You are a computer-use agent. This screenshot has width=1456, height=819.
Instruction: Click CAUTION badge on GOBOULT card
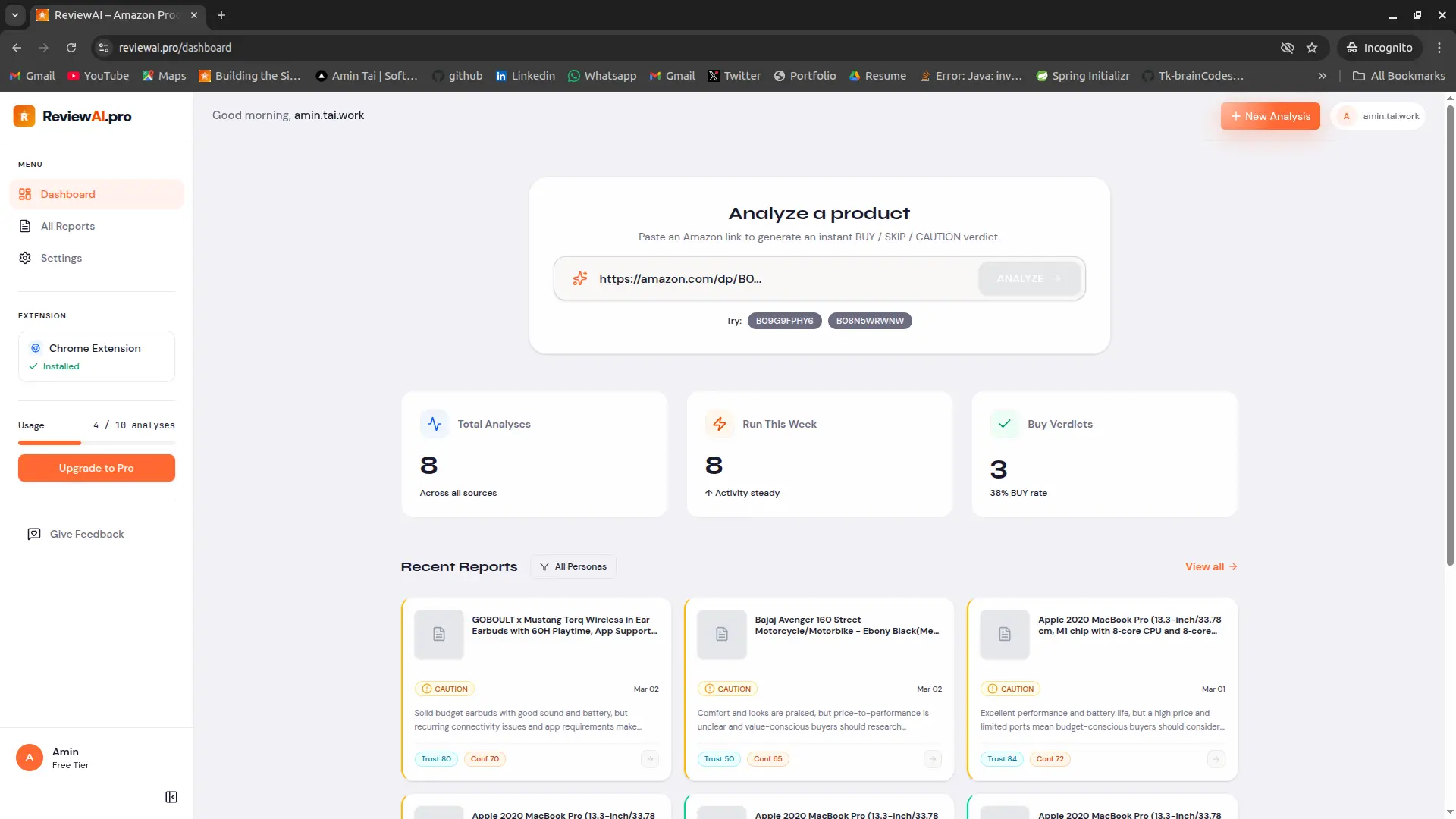click(444, 689)
